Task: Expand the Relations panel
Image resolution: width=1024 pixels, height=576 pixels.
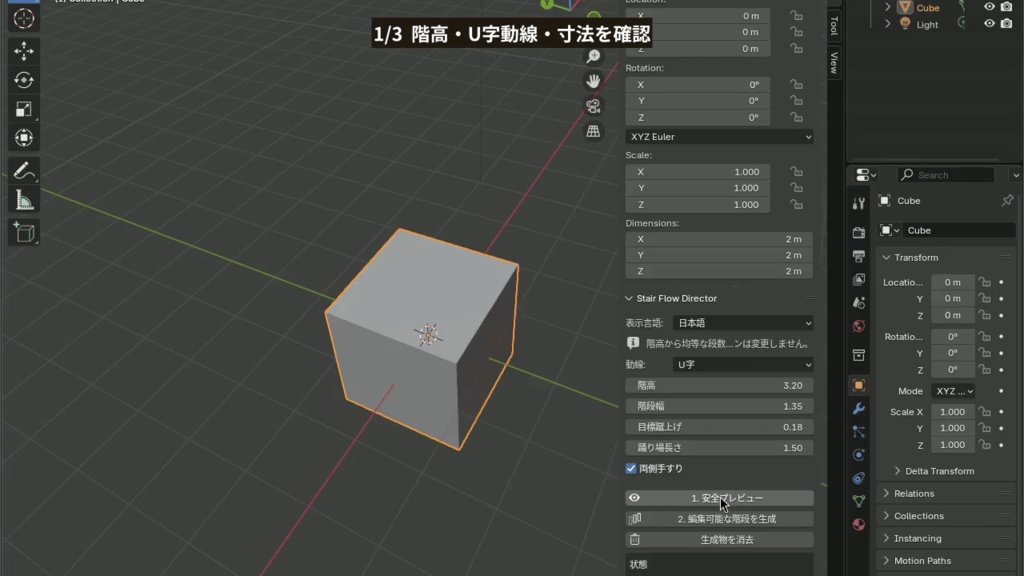Action: pos(886,494)
